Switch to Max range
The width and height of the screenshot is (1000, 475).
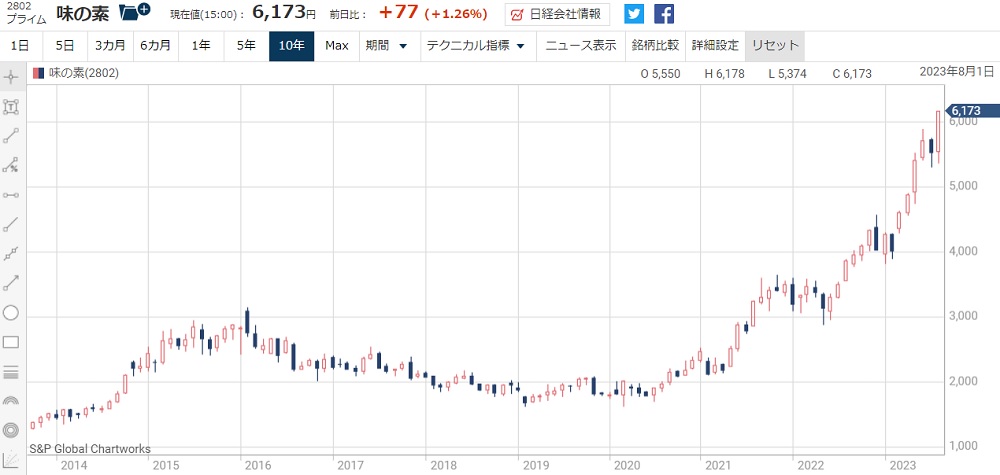pos(337,46)
